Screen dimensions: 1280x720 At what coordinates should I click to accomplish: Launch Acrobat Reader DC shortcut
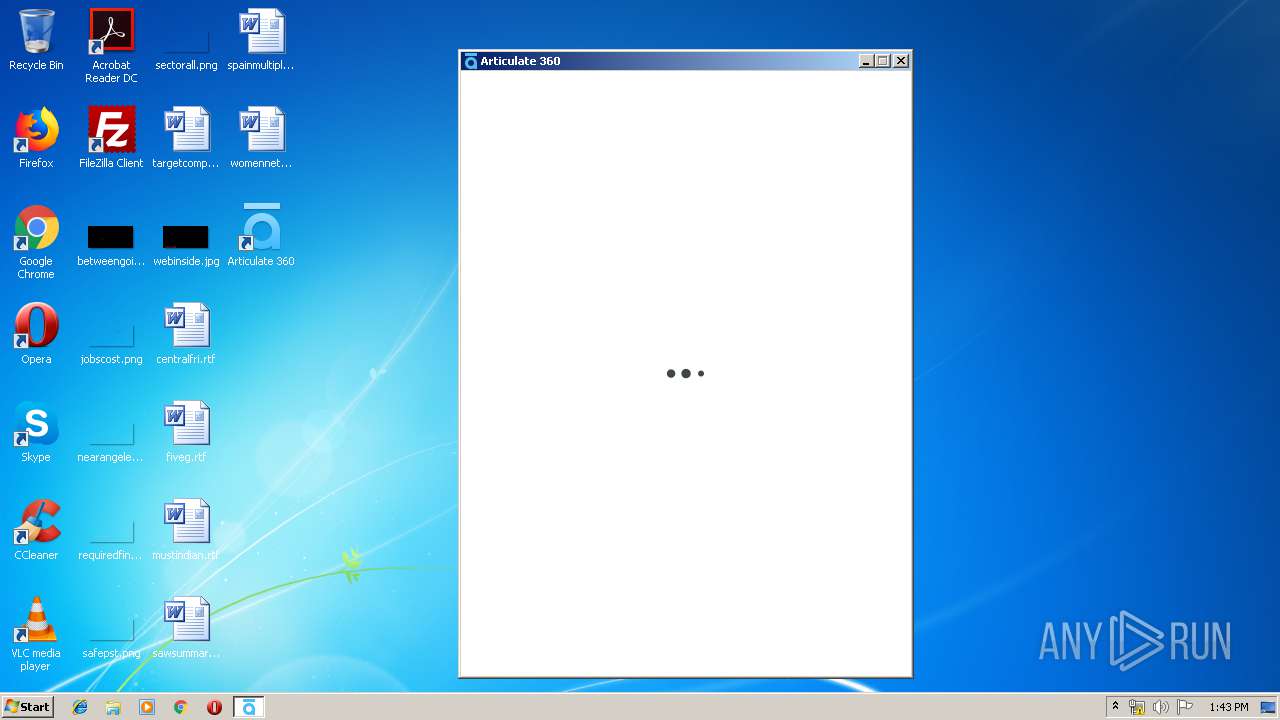(111, 47)
